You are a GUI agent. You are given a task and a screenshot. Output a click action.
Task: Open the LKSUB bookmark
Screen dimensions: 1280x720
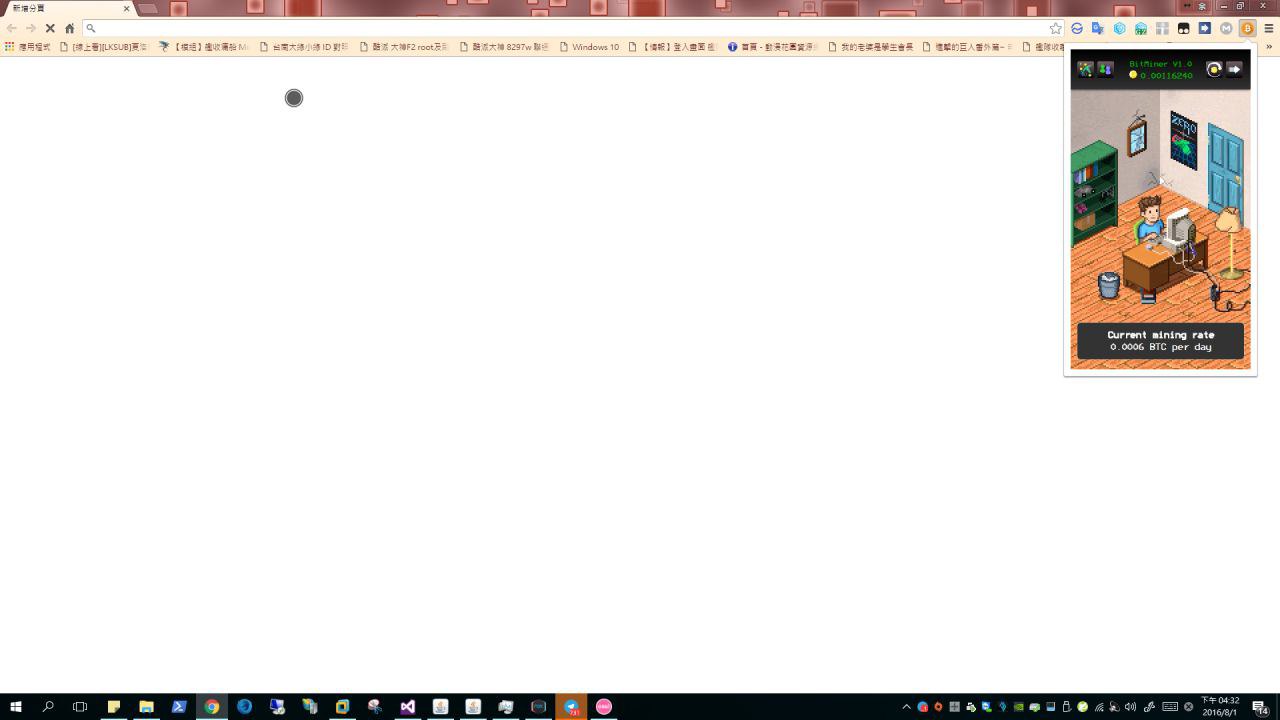pos(104,47)
